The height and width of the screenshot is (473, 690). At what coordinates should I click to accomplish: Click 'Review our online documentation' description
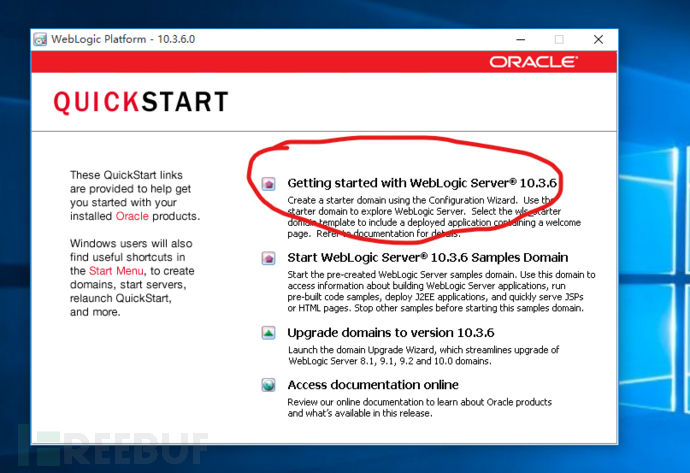point(419,407)
